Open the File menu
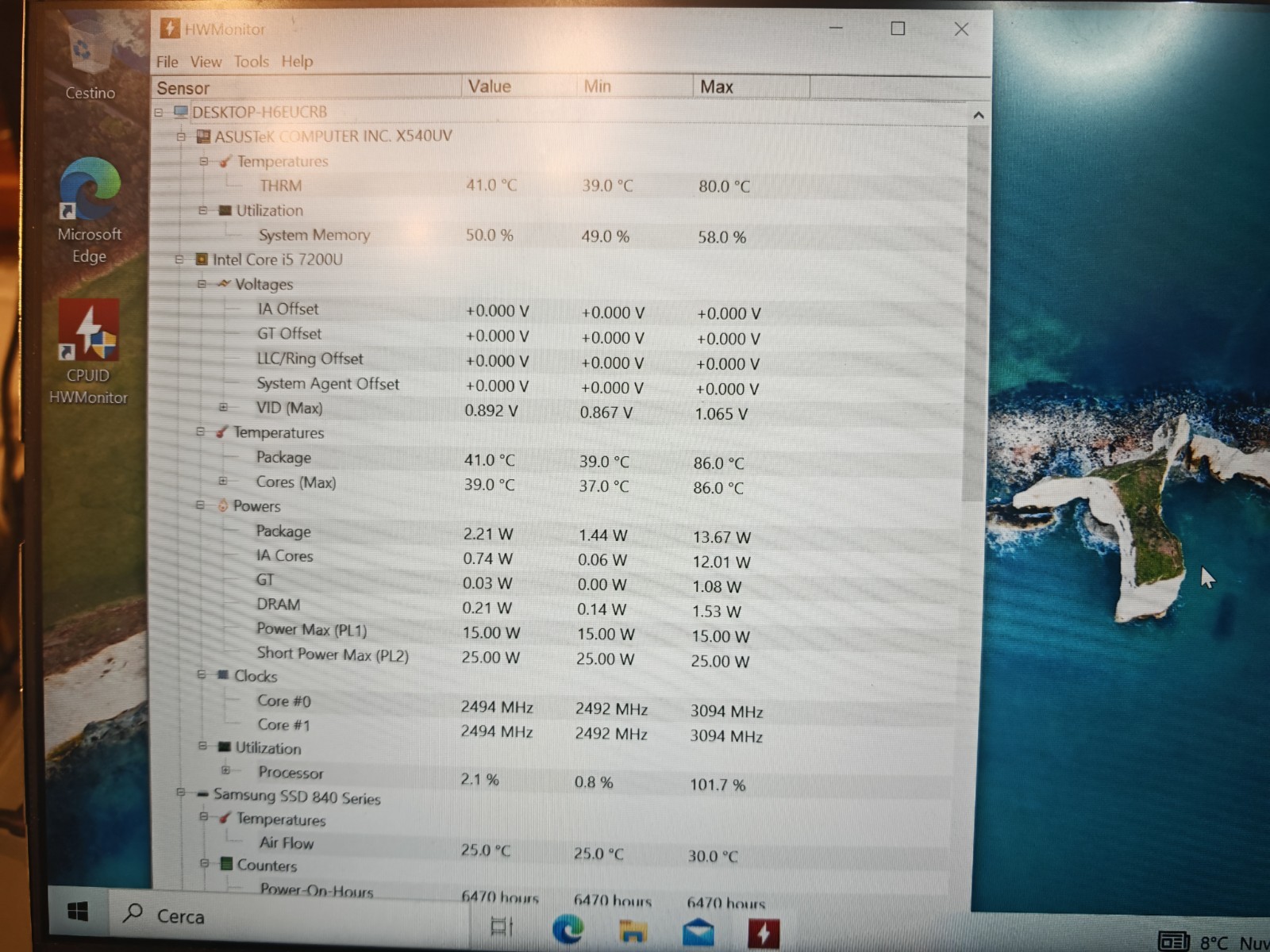1270x952 pixels. pos(167,62)
